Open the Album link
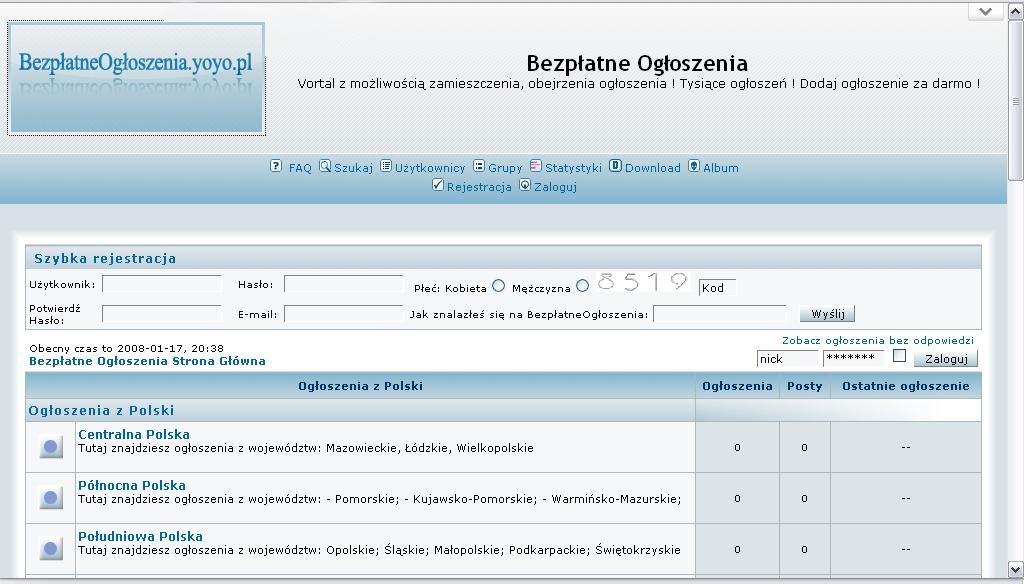The width and height of the screenshot is (1024, 584). [720, 168]
